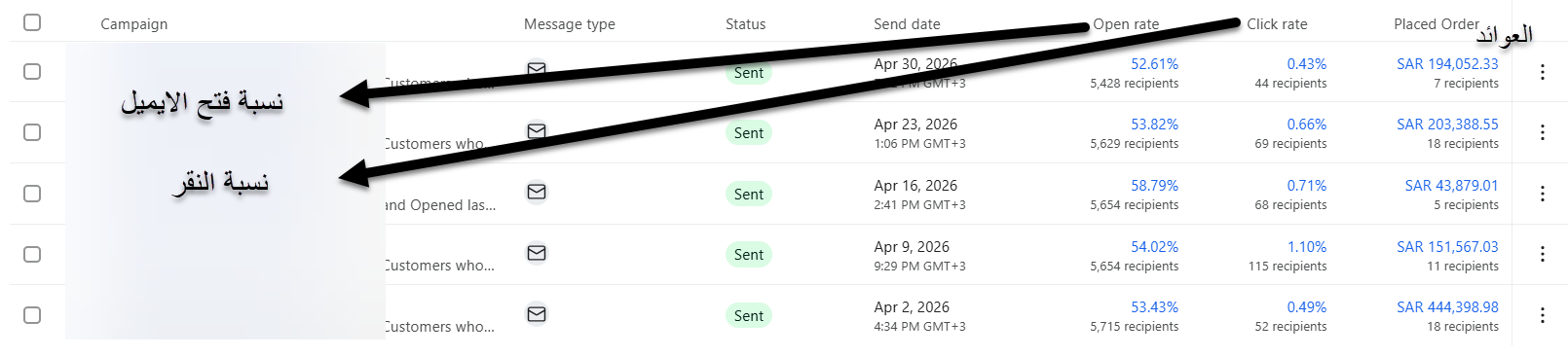1568x357 pixels.
Task: Open the 53.82% open rate link
Action: click(1154, 125)
